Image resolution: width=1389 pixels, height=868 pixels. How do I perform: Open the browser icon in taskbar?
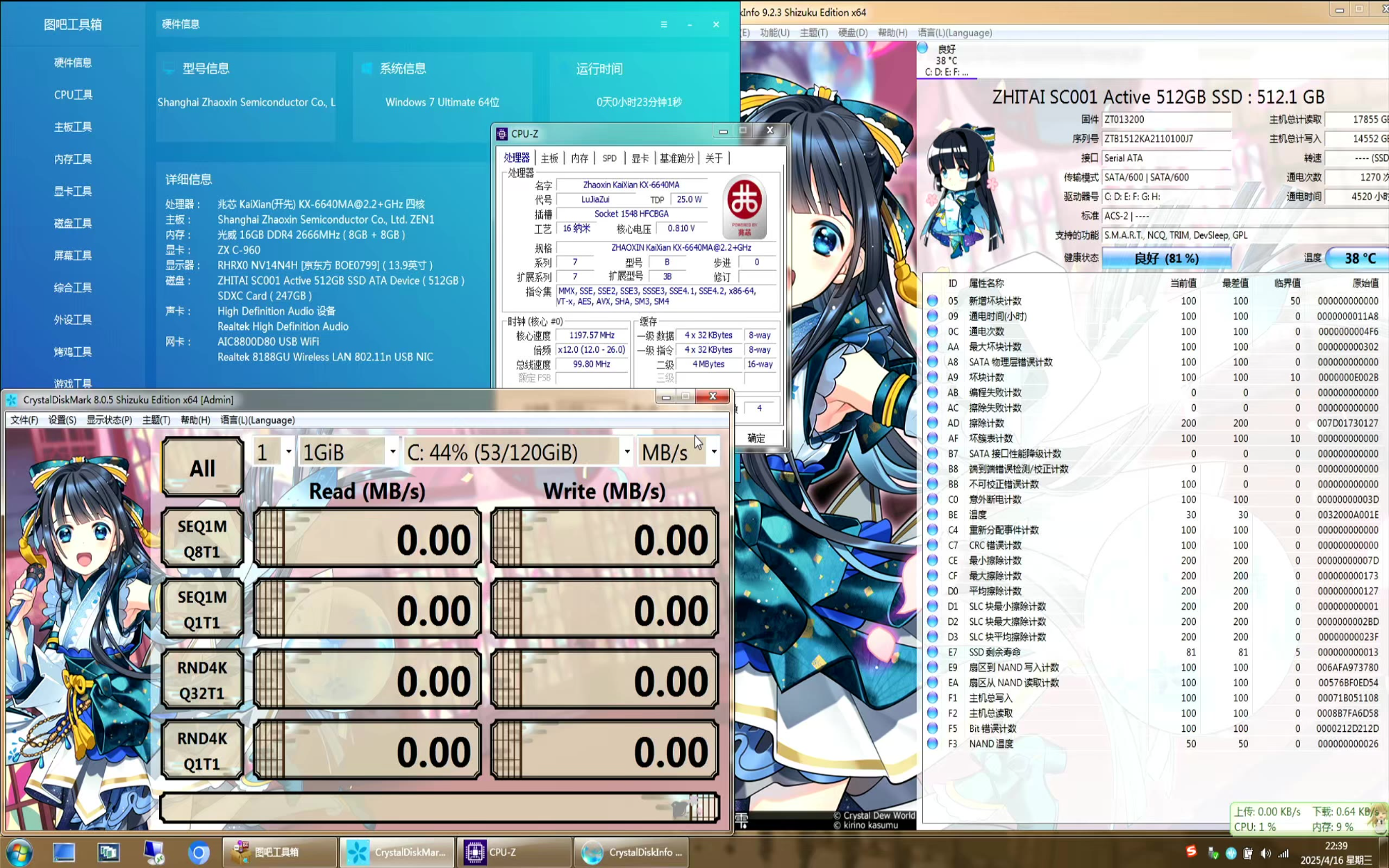click(199, 852)
